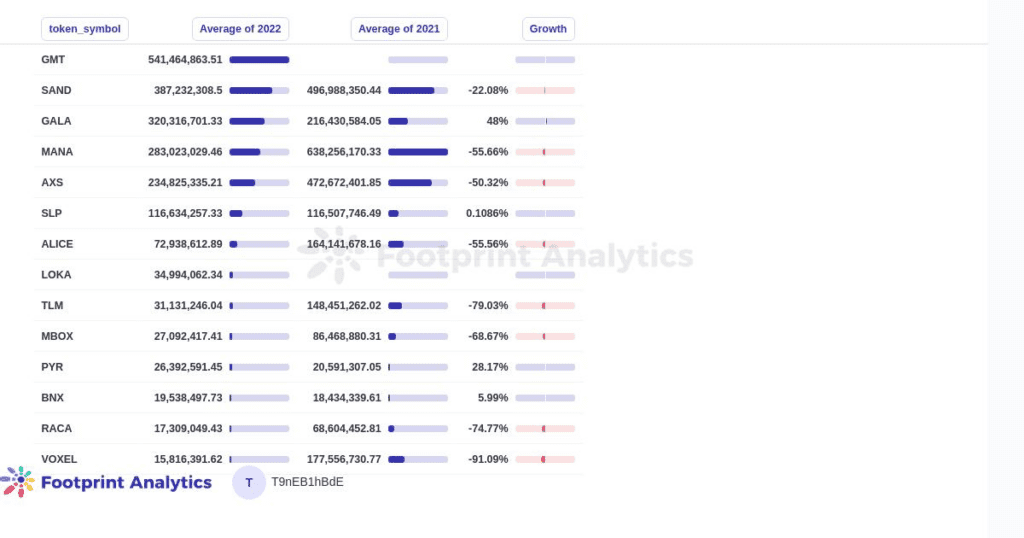Click the Footprint Analytics brand text link
The width and height of the screenshot is (1024, 538).
point(127,483)
